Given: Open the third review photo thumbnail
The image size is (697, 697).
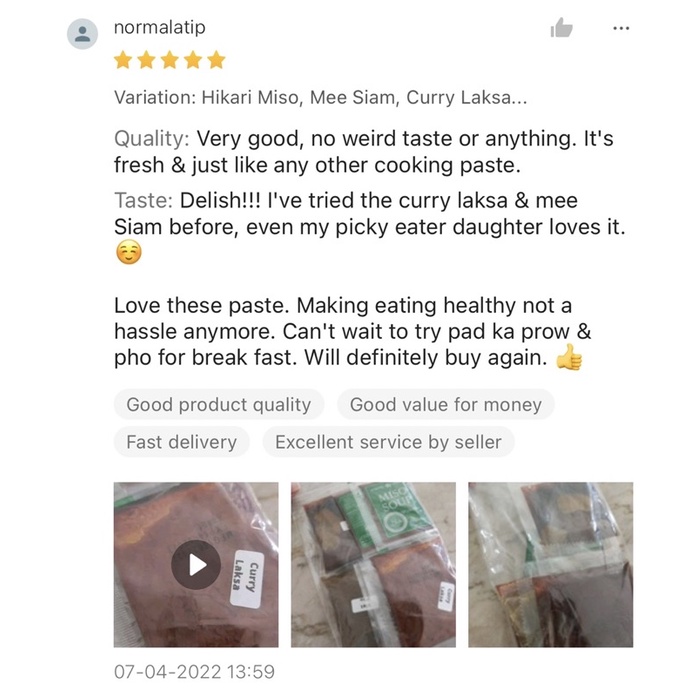Looking at the screenshot, I should click(550, 565).
